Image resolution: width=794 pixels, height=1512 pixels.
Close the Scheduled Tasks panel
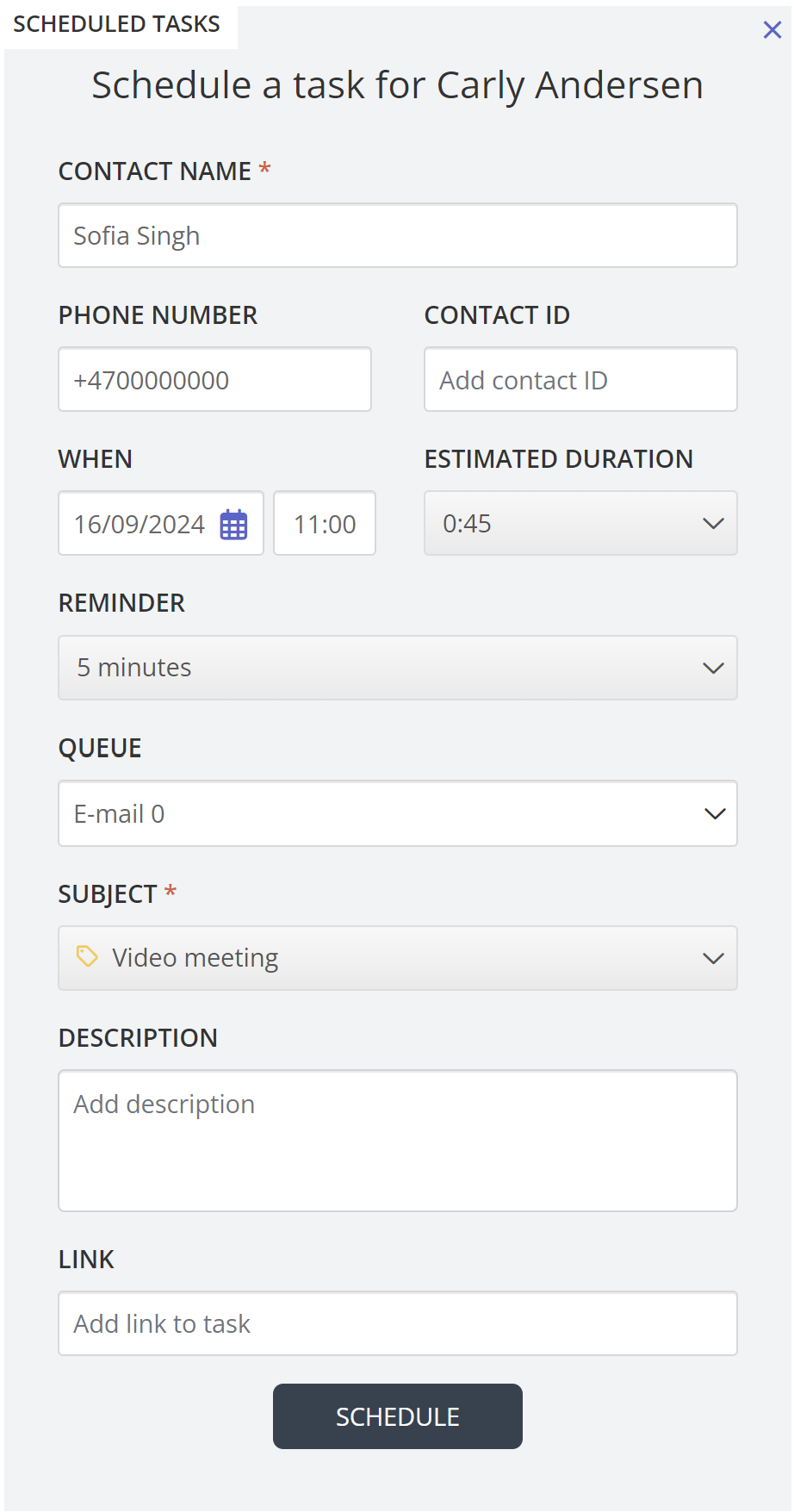772,30
